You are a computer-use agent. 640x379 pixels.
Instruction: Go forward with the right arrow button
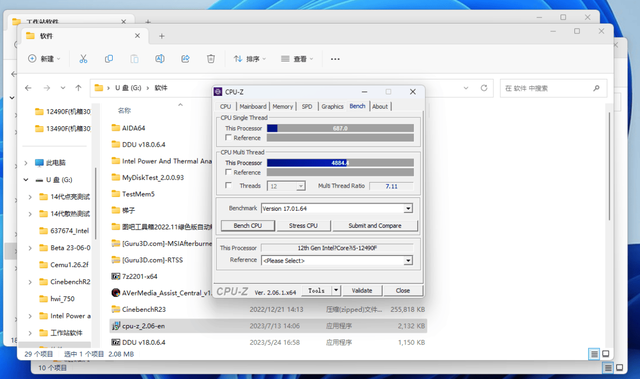point(47,88)
